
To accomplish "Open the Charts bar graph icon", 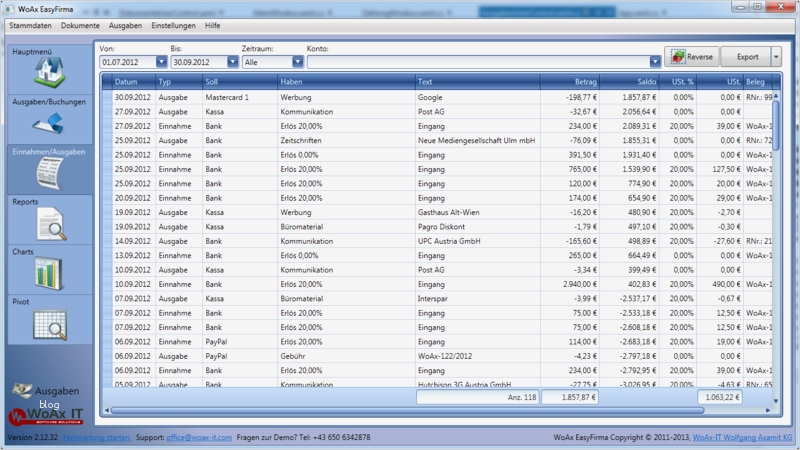I will (49, 273).
